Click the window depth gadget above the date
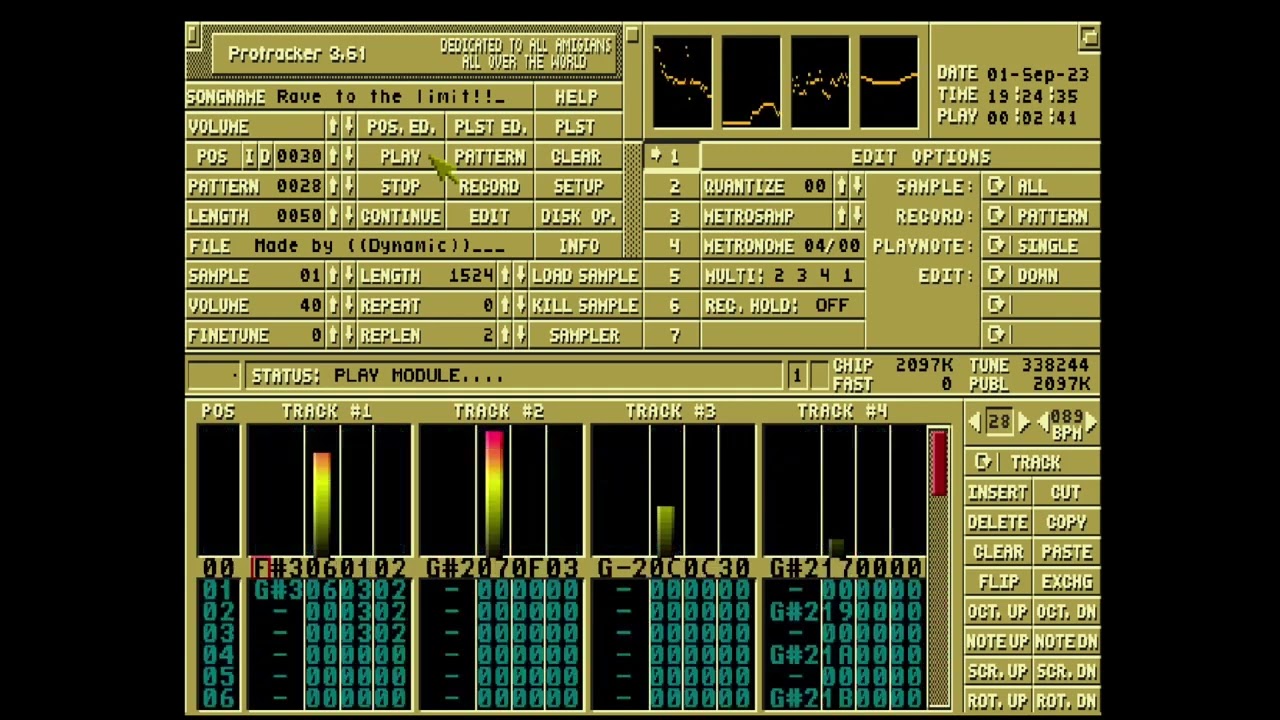The width and height of the screenshot is (1280, 720). (1090, 37)
